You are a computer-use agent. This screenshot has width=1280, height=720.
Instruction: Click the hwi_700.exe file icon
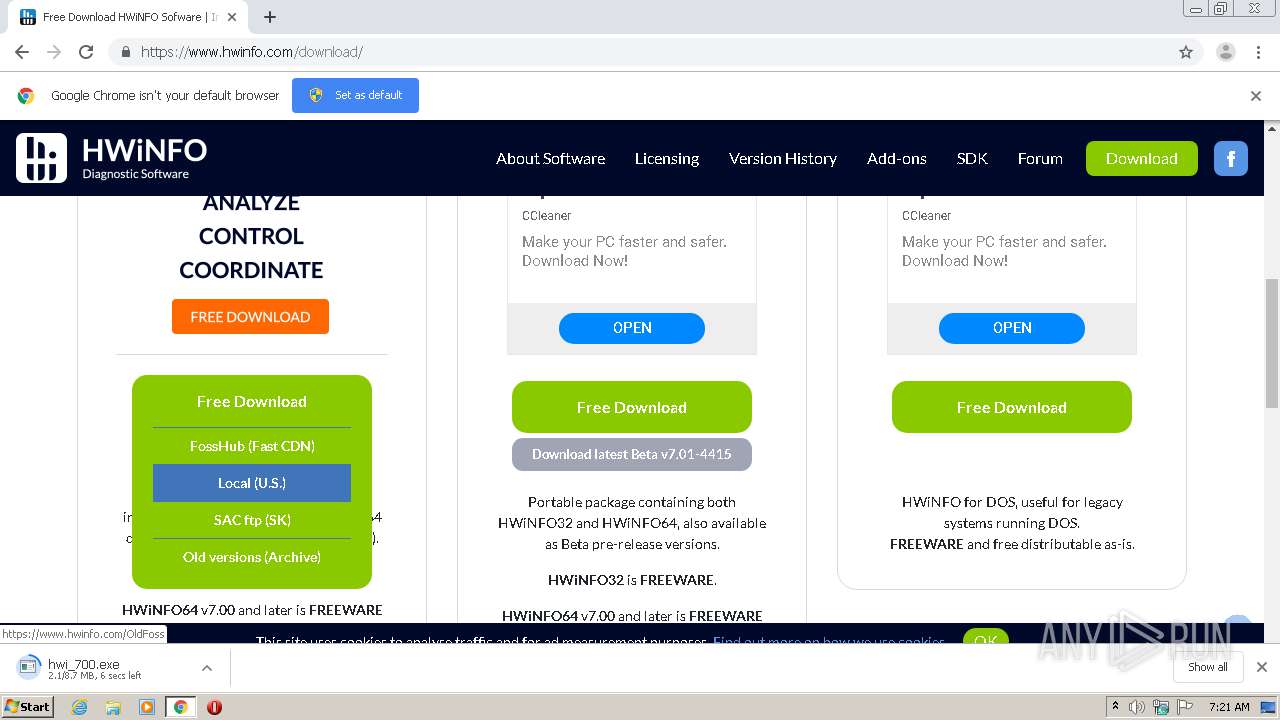29,667
